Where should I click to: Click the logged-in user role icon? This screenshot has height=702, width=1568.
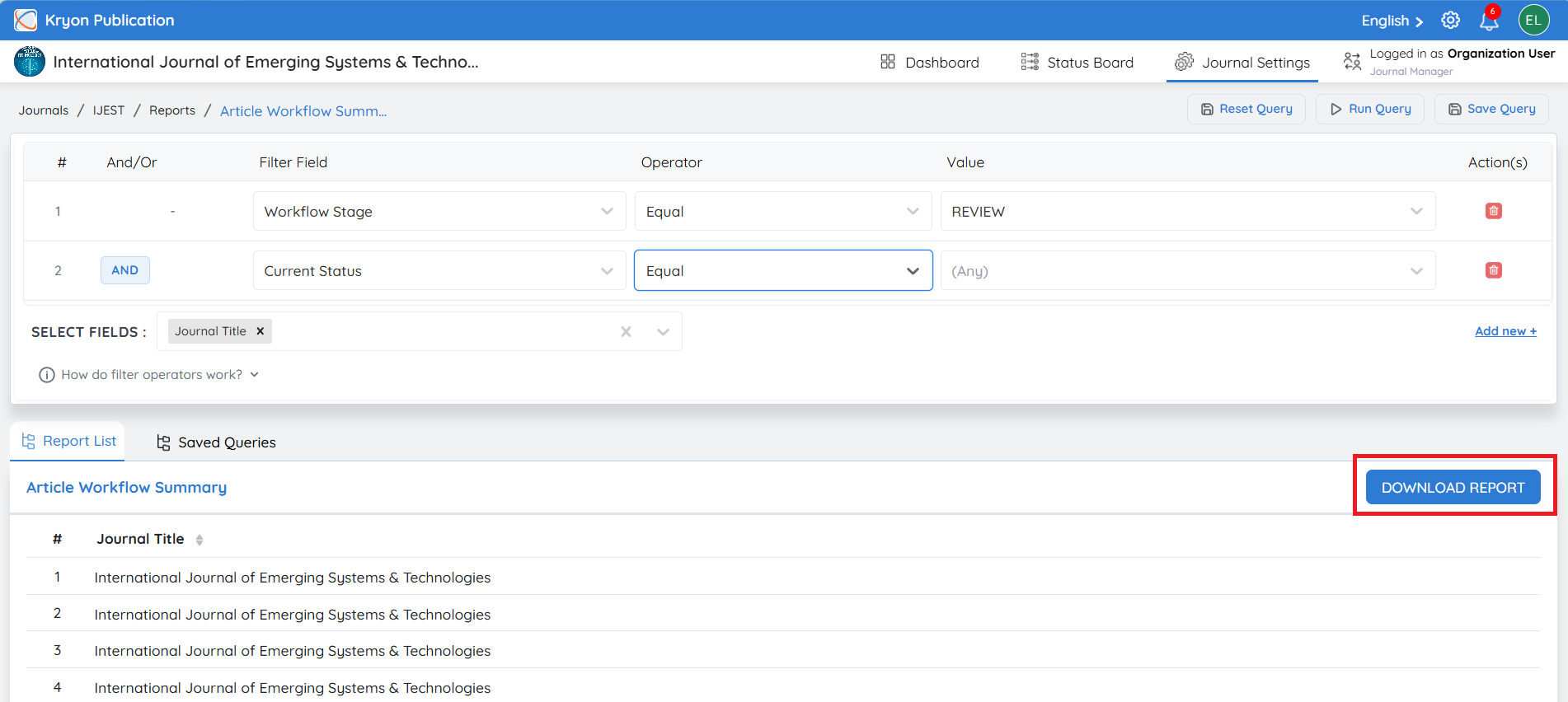point(1352,62)
